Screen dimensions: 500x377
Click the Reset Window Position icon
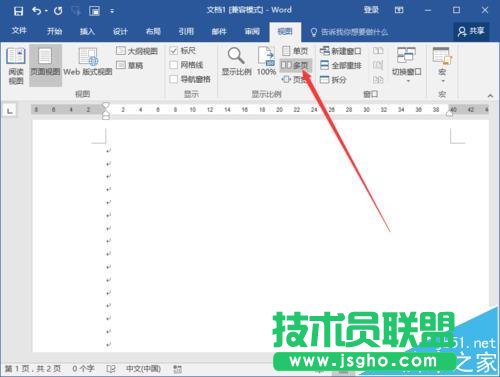point(378,80)
